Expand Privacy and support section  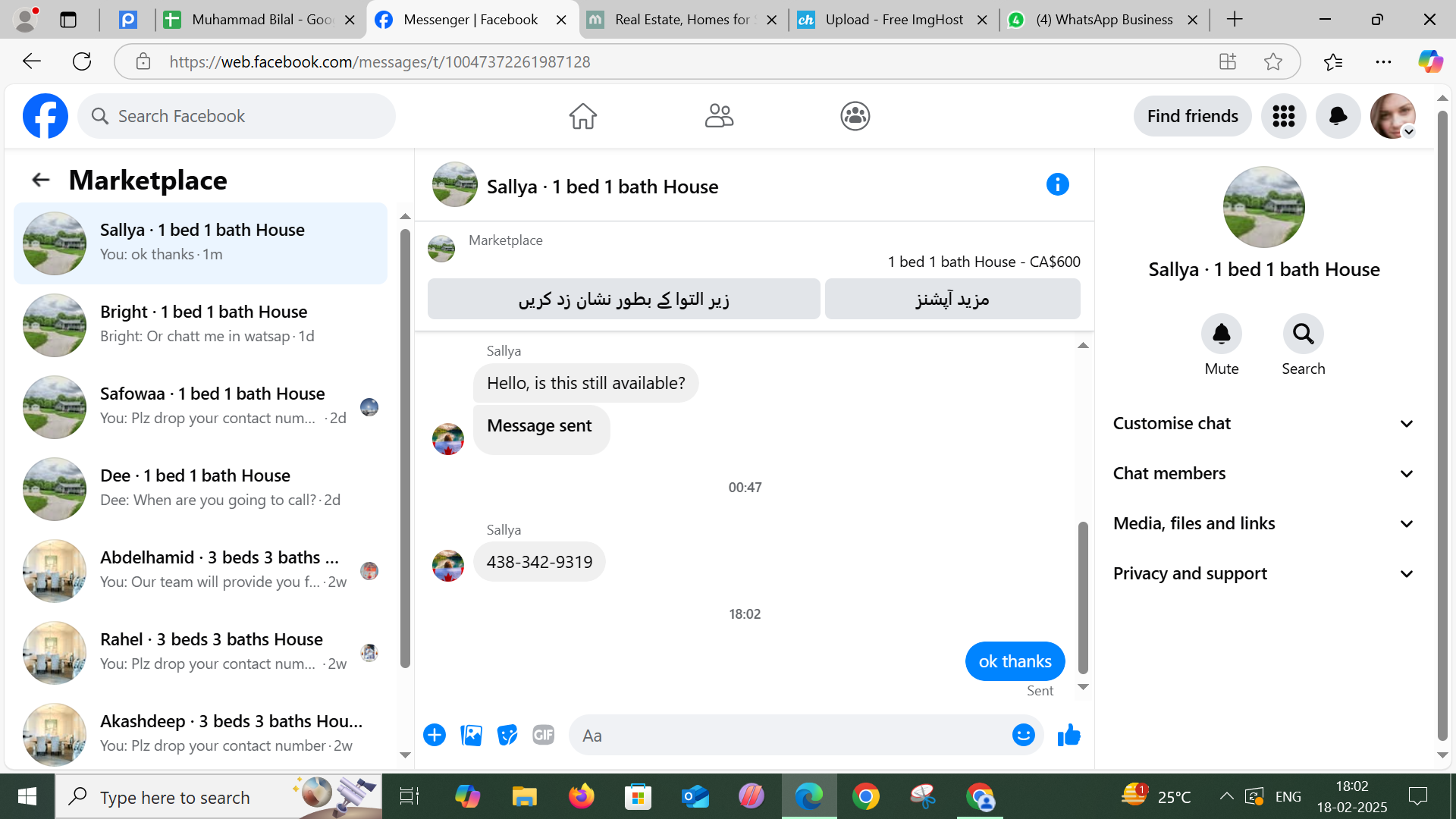(1263, 573)
